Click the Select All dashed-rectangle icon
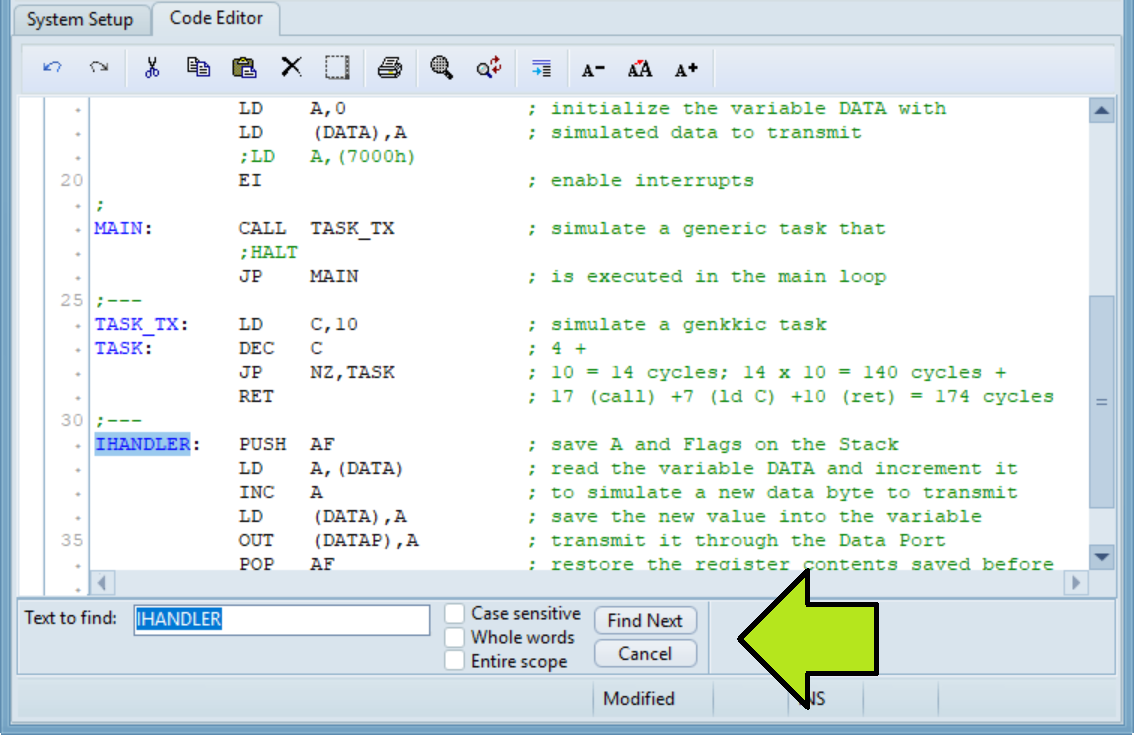The image size is (1134, 735). (337, 68)
